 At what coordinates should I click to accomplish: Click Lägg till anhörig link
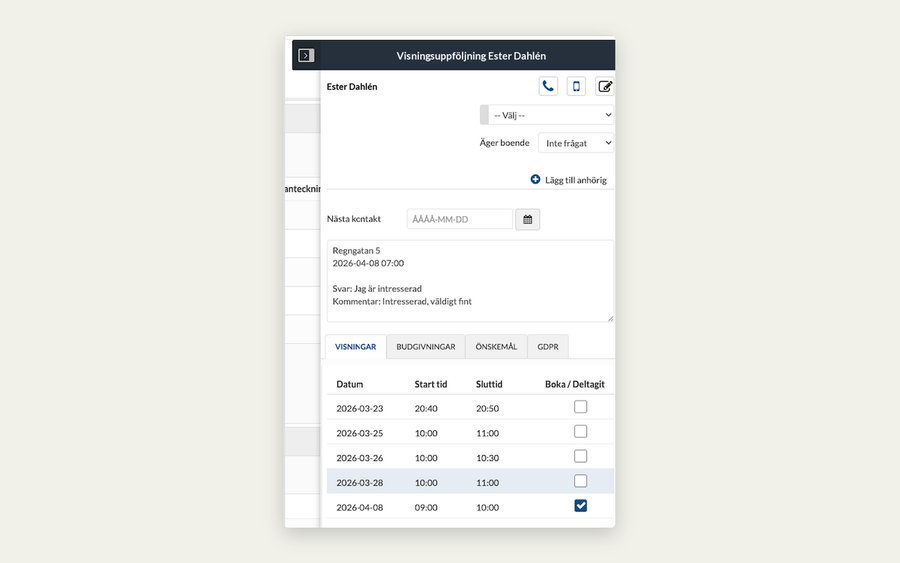click(x=576, y=180)
